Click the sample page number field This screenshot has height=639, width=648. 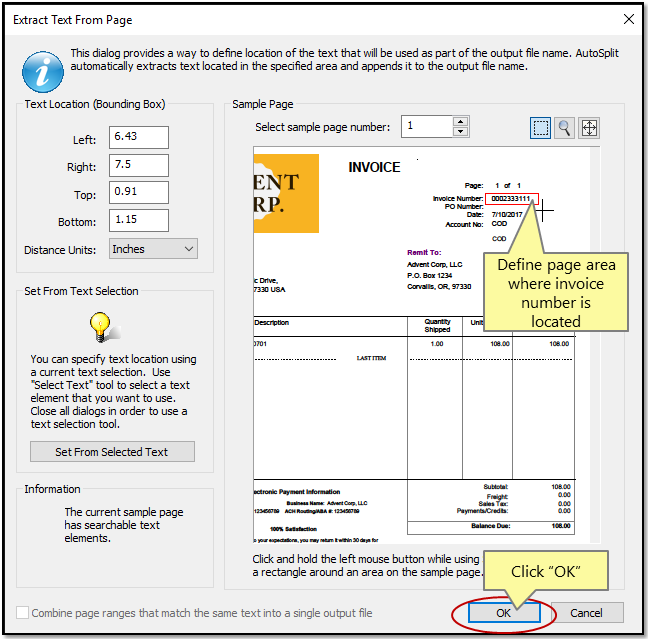pos(427,126)
